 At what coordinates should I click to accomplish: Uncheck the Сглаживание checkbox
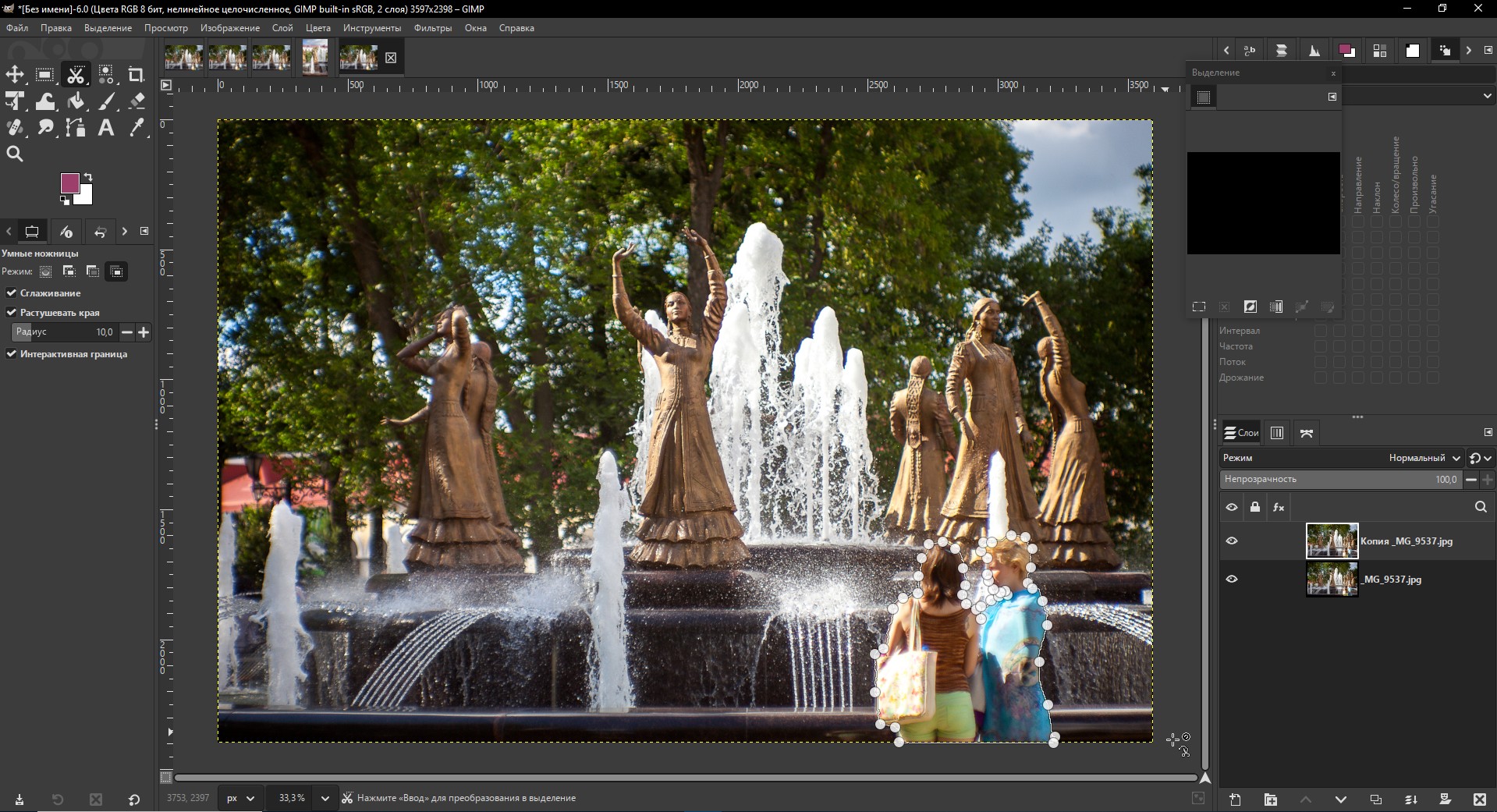coord(12,293)
